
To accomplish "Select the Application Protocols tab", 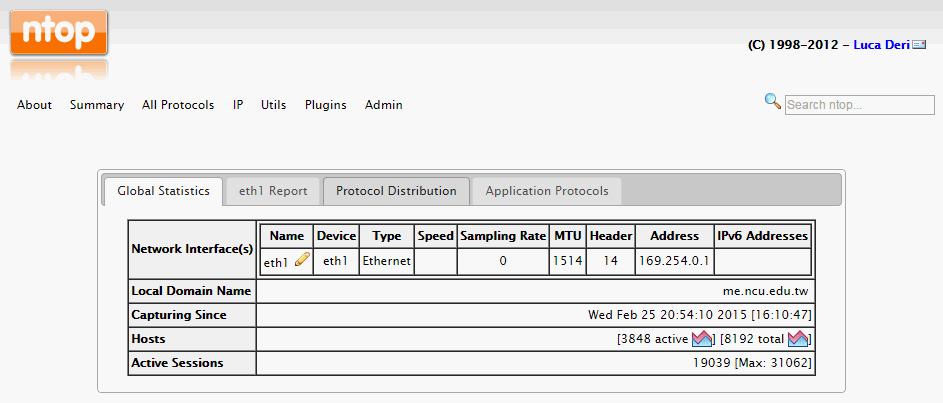I will click(546, 191).
